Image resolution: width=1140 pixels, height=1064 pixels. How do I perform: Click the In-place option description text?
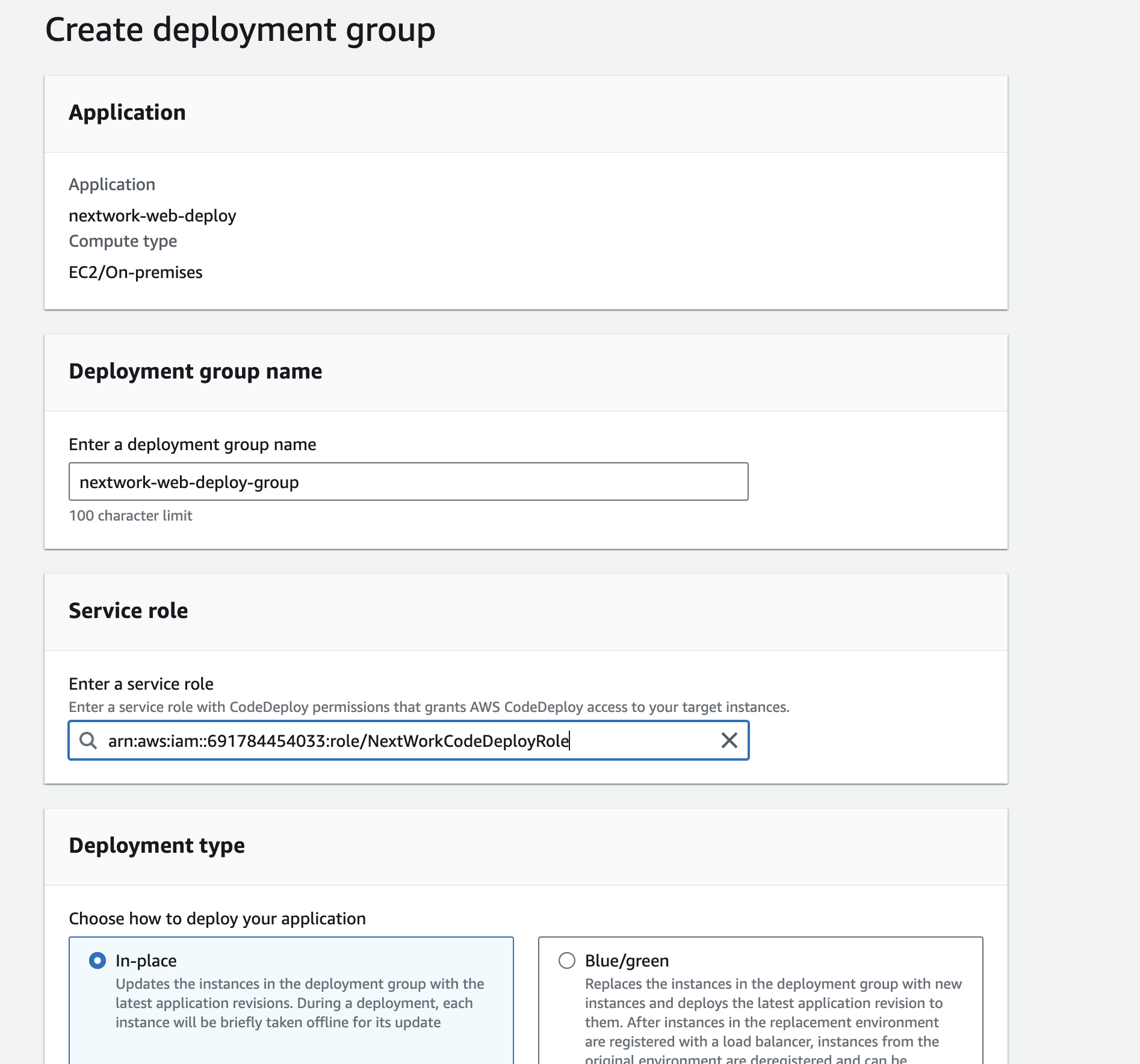300,1003
